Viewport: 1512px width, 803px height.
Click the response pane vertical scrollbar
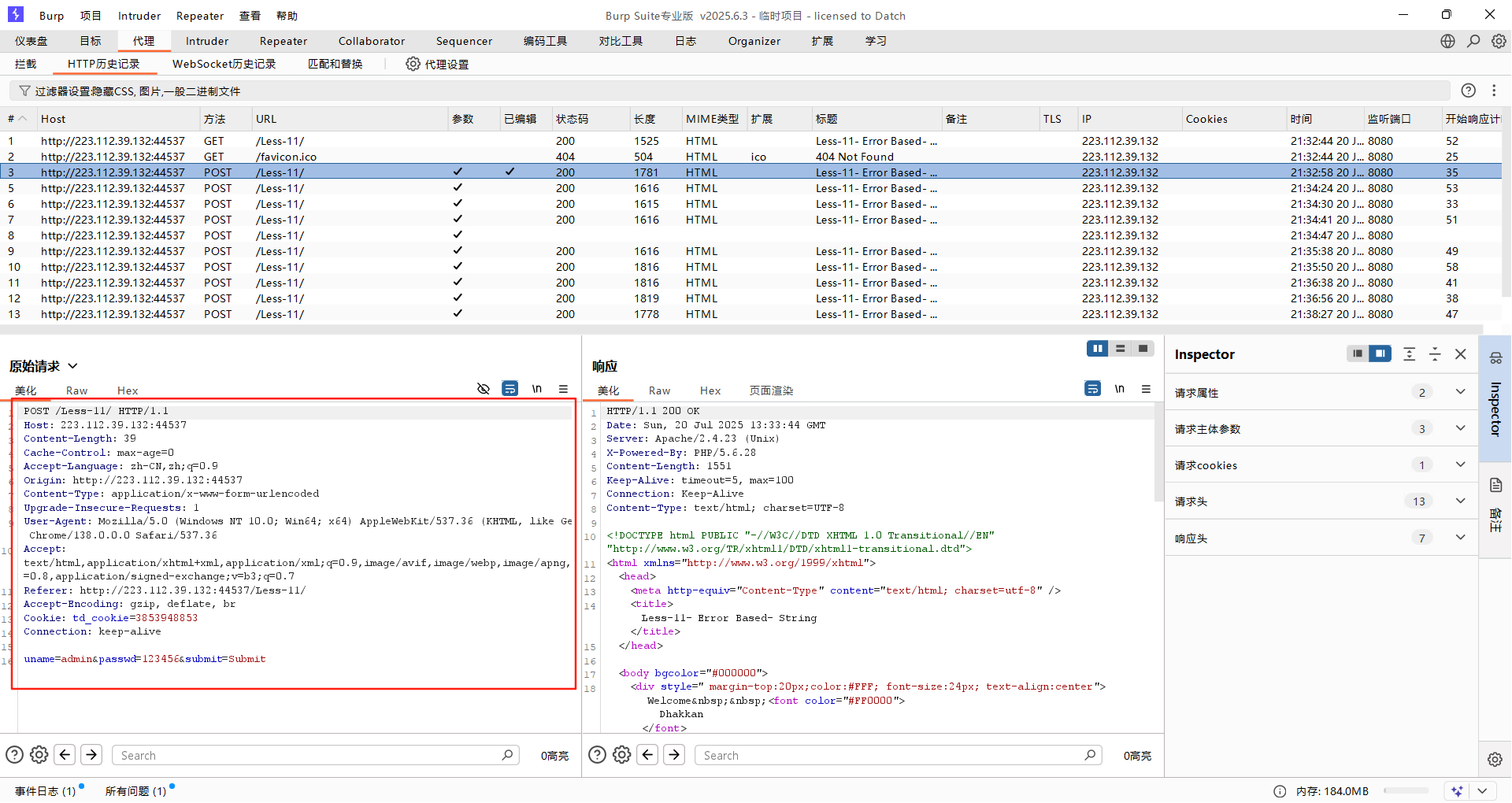point(1158,453)
